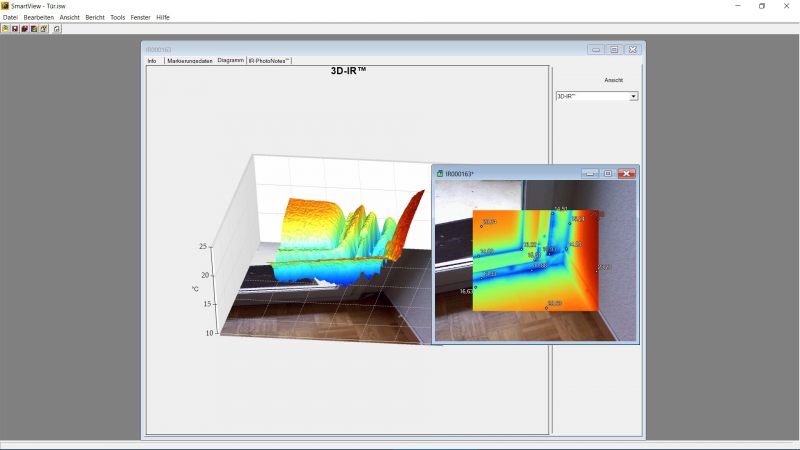800x450 pixels.
Task: Click the SmartView app icon in title bar
Action: 6,6
